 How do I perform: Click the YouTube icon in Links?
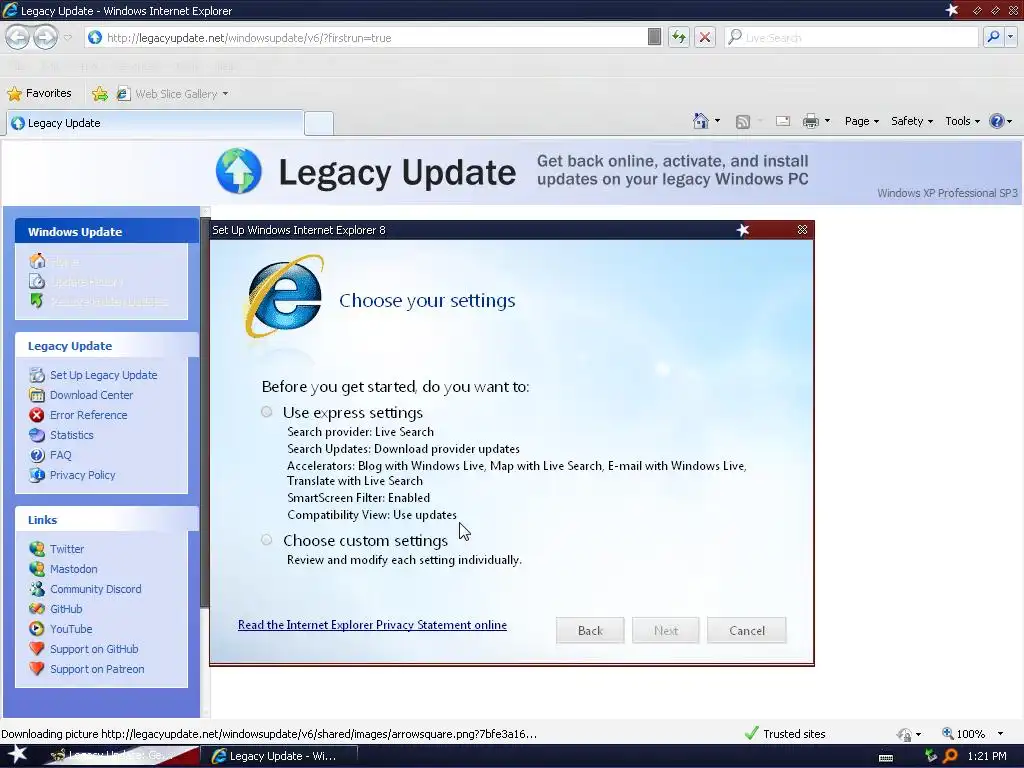click(37, 628)
